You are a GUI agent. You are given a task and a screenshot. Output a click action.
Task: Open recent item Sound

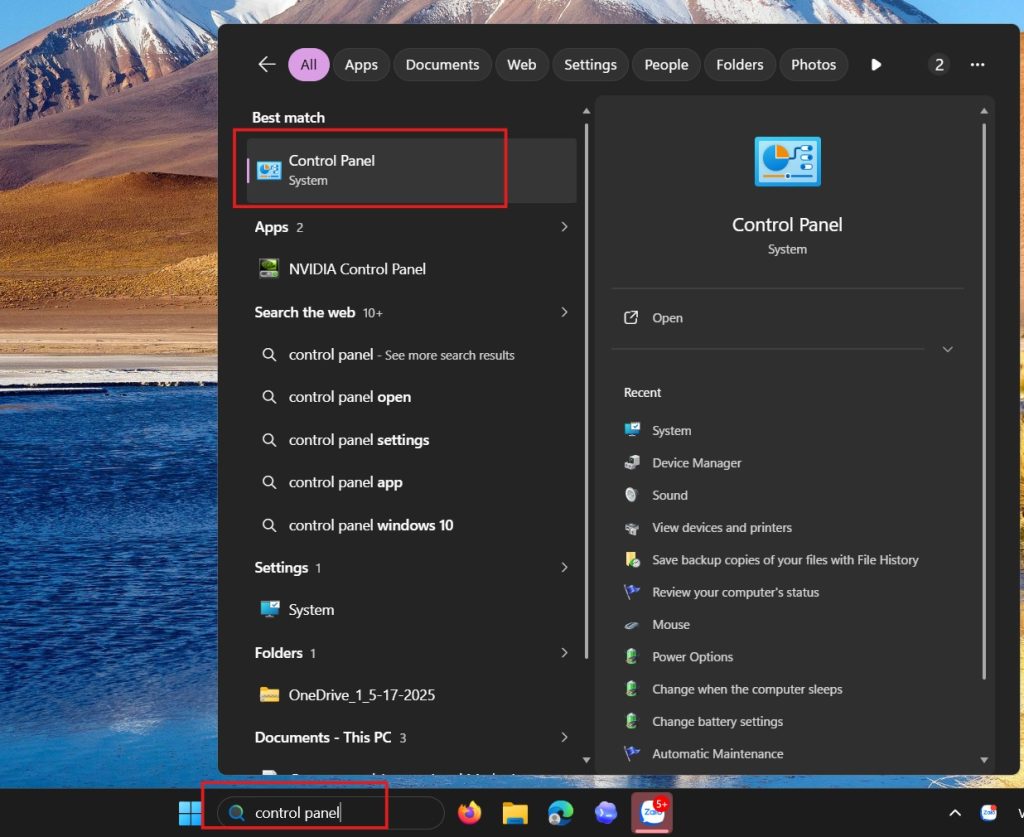[669, 495]
